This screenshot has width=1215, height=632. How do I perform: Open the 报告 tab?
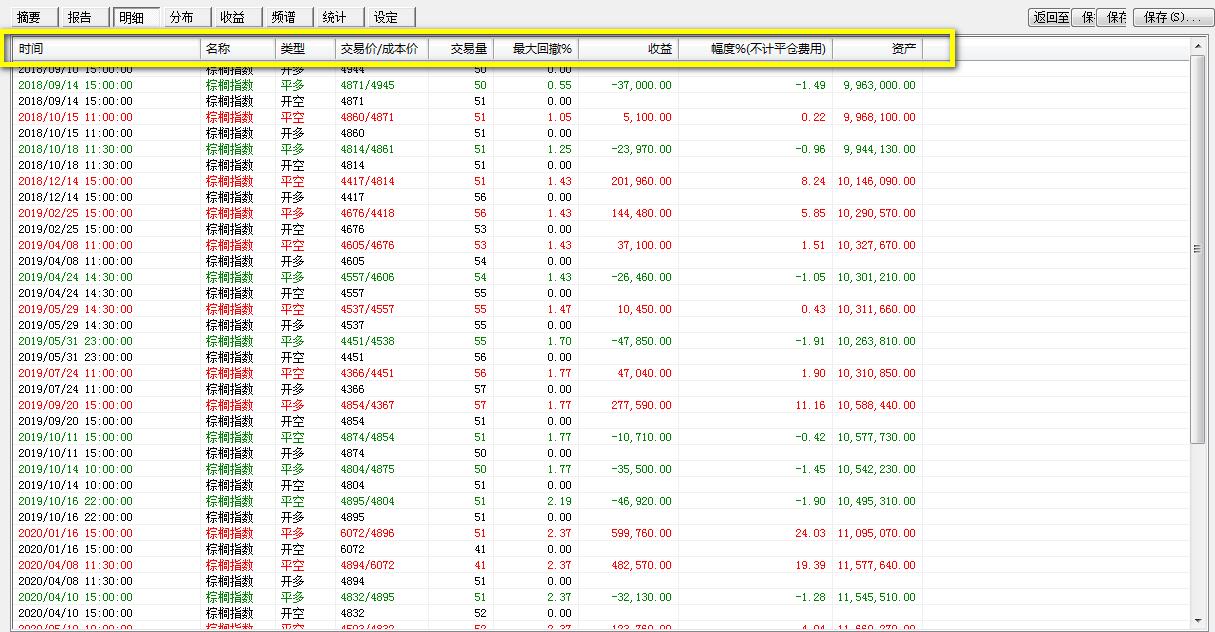point(80,18)
